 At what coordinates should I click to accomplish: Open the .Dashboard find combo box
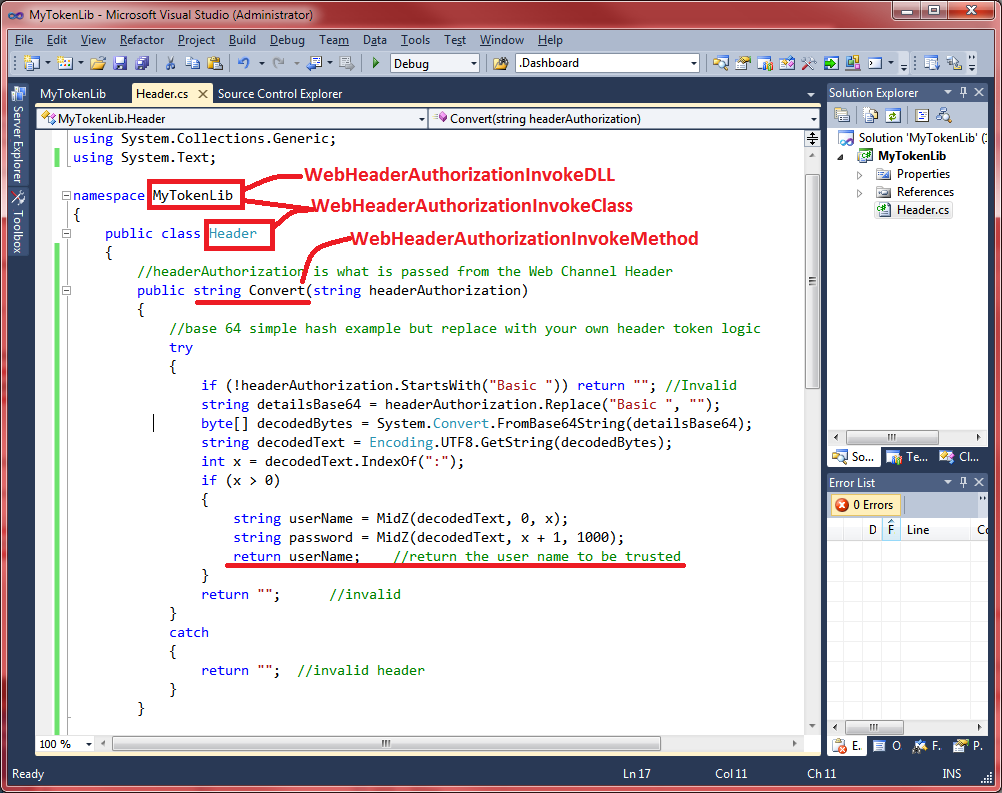point(693,63)
